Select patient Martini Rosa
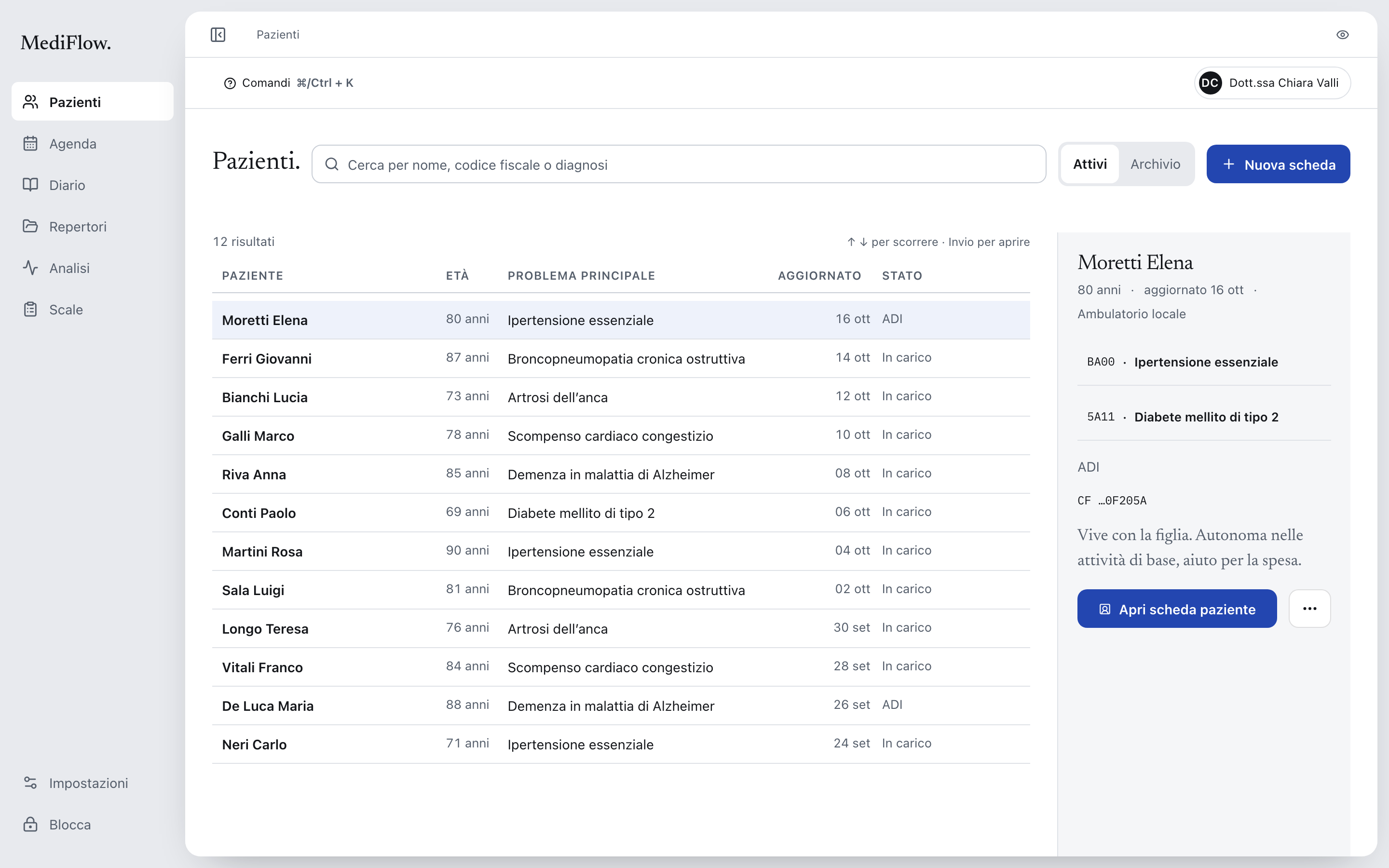 click(x=621, y=551)
